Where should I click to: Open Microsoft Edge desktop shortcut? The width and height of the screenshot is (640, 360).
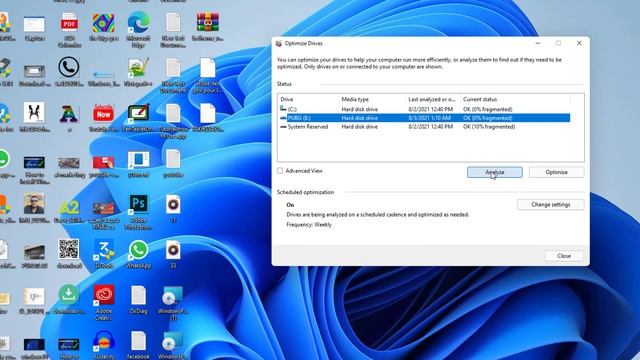coord(138,22)
